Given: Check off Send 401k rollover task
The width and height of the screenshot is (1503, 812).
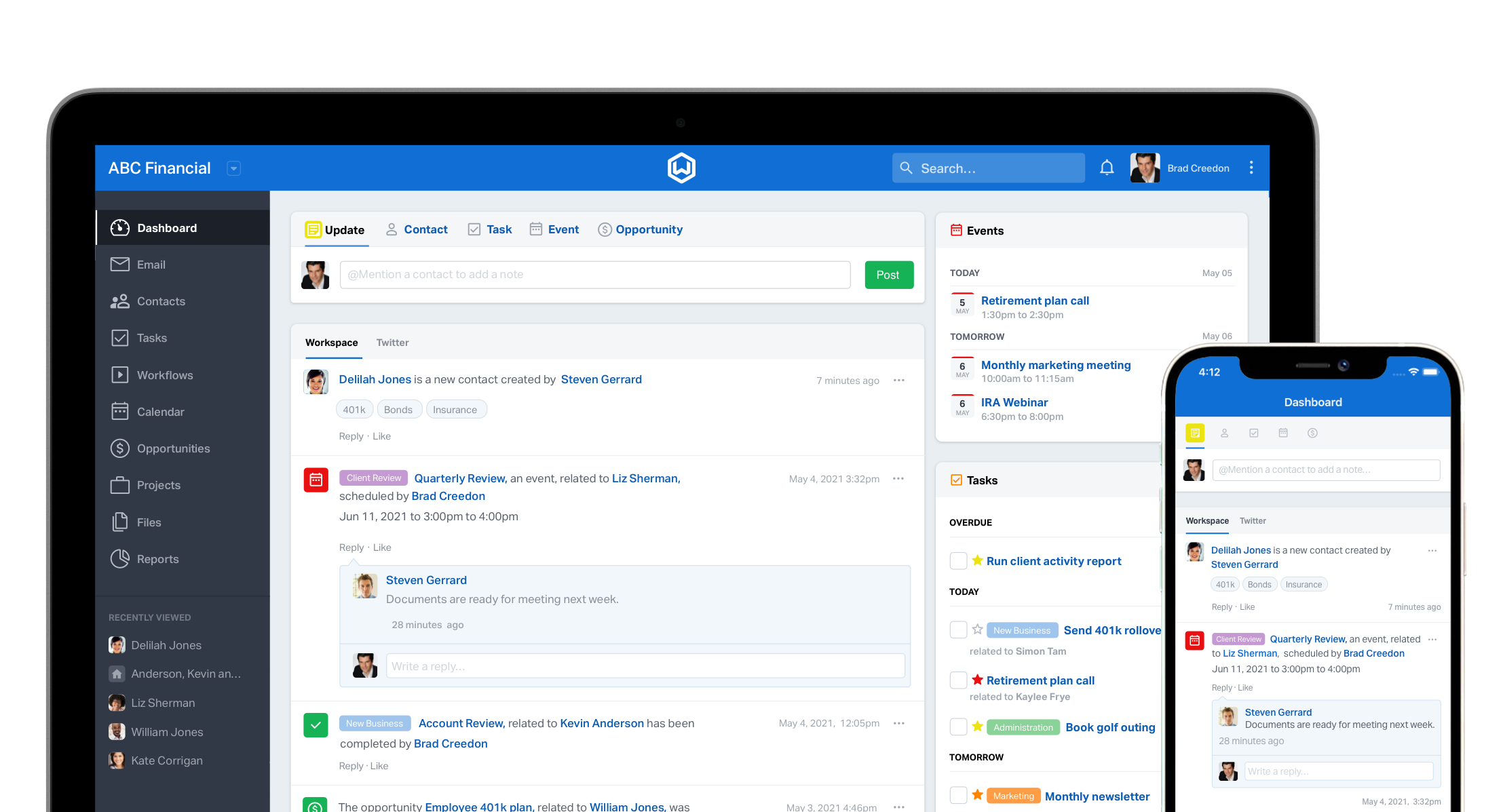Looking at the screenshot, I should [958, 630].
